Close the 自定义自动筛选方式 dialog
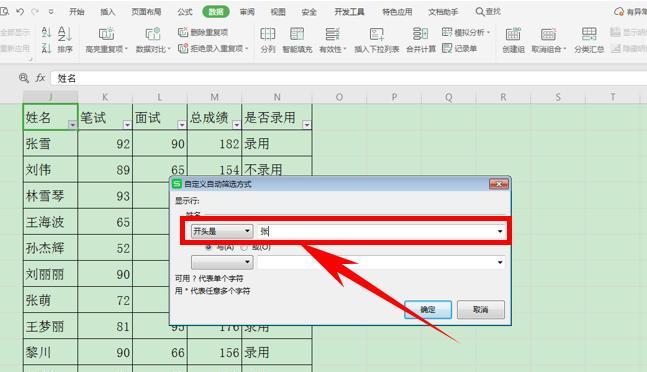647x372 pixels. (498, 184)
